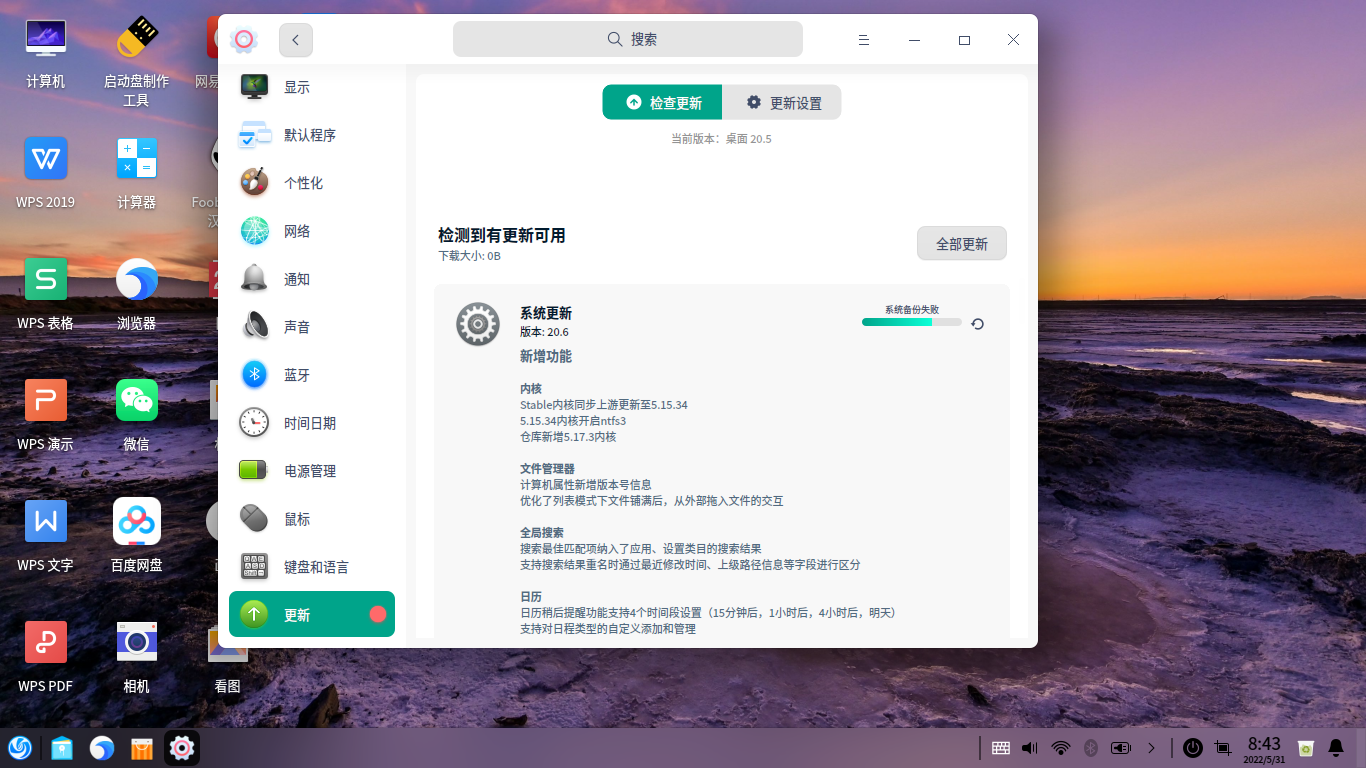Viewport: 1366px width, 768px height.
Task: Open Keyboard and Language settings
Action: point(310,567)
